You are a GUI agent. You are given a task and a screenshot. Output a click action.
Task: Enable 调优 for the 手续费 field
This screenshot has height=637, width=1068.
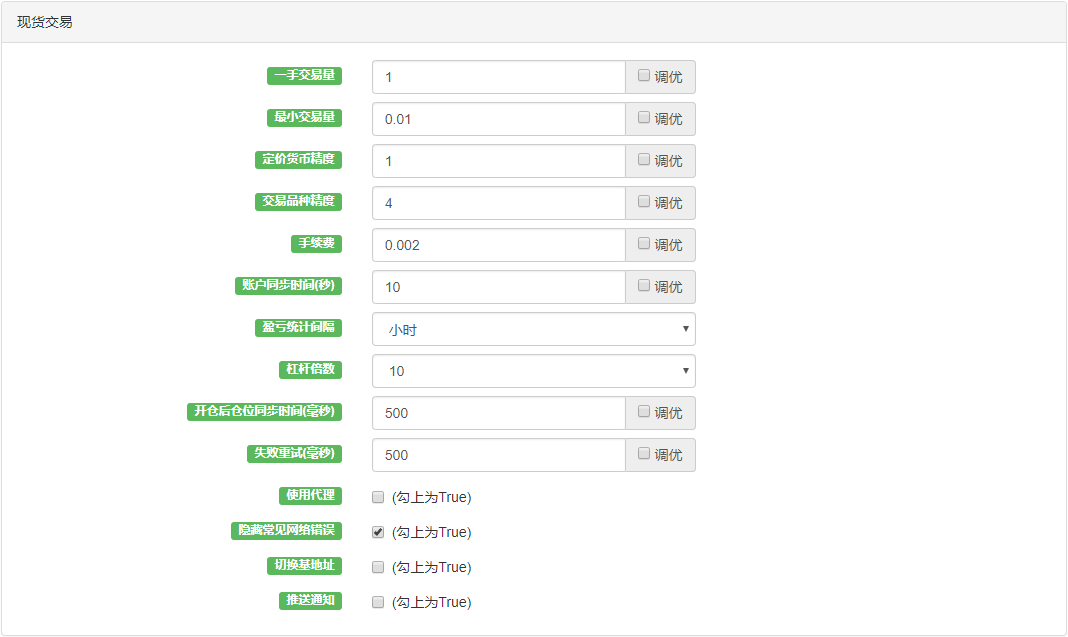point(644,244)
